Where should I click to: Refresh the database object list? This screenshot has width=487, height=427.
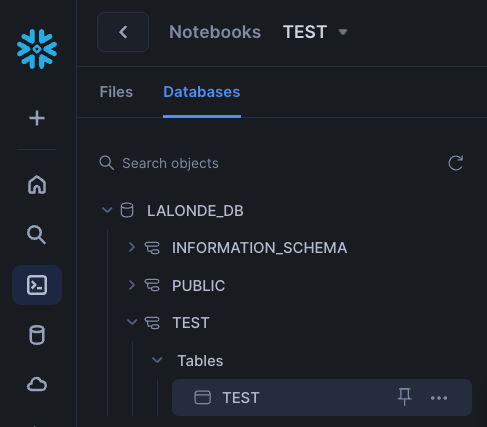pyautogui.click(x=456, y=163)
